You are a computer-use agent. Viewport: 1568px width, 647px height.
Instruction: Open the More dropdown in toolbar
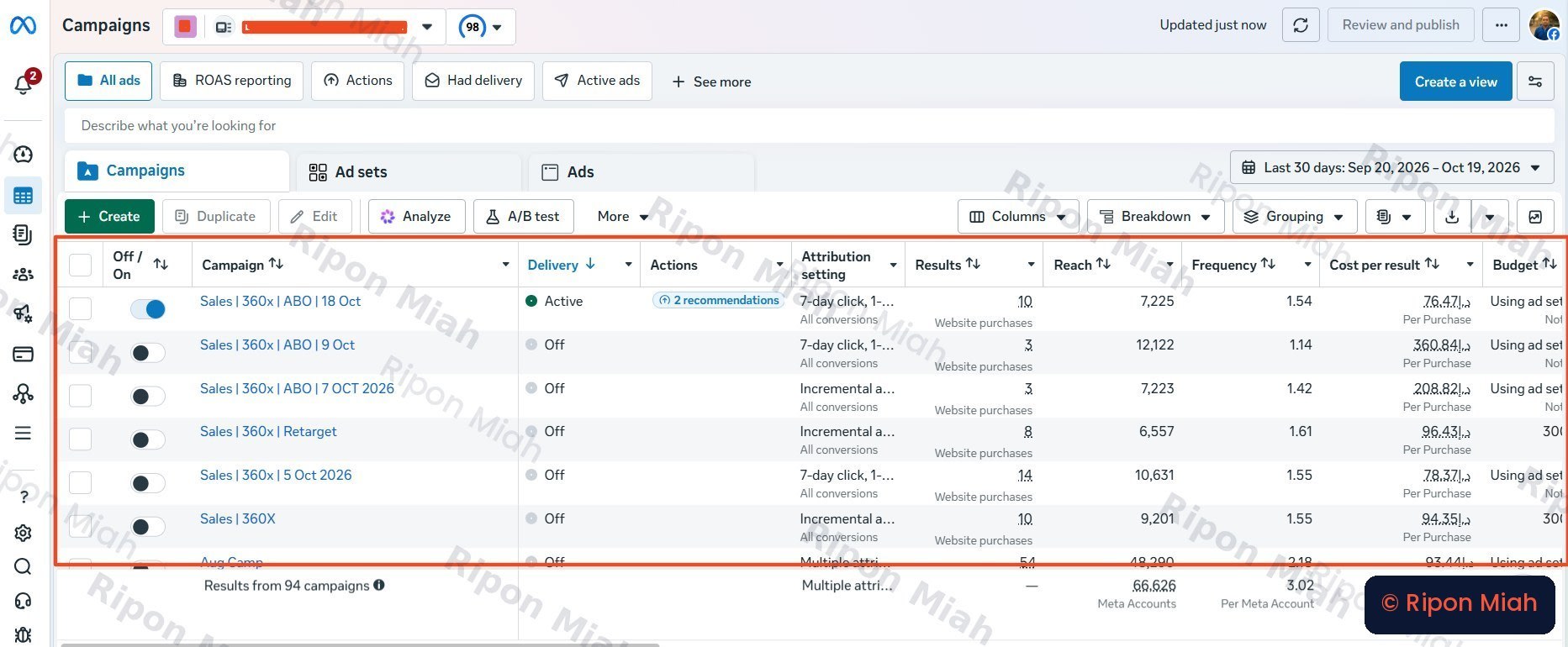622,217
